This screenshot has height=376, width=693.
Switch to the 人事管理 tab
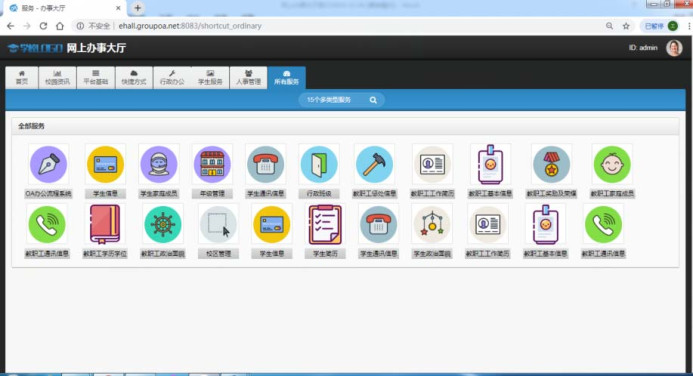[x=248, y=78]
